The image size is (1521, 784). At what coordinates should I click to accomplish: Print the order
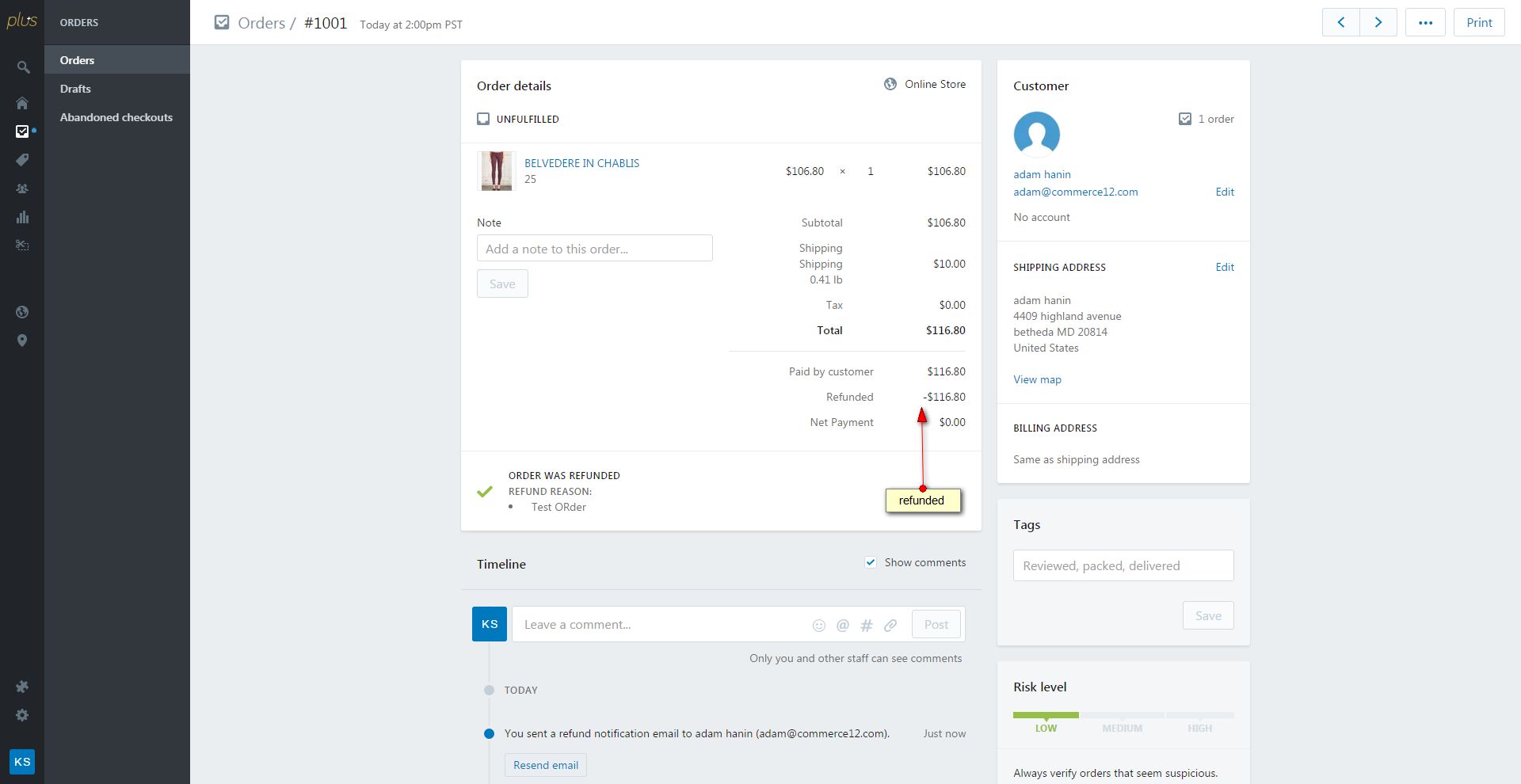tap(1479, 22)
